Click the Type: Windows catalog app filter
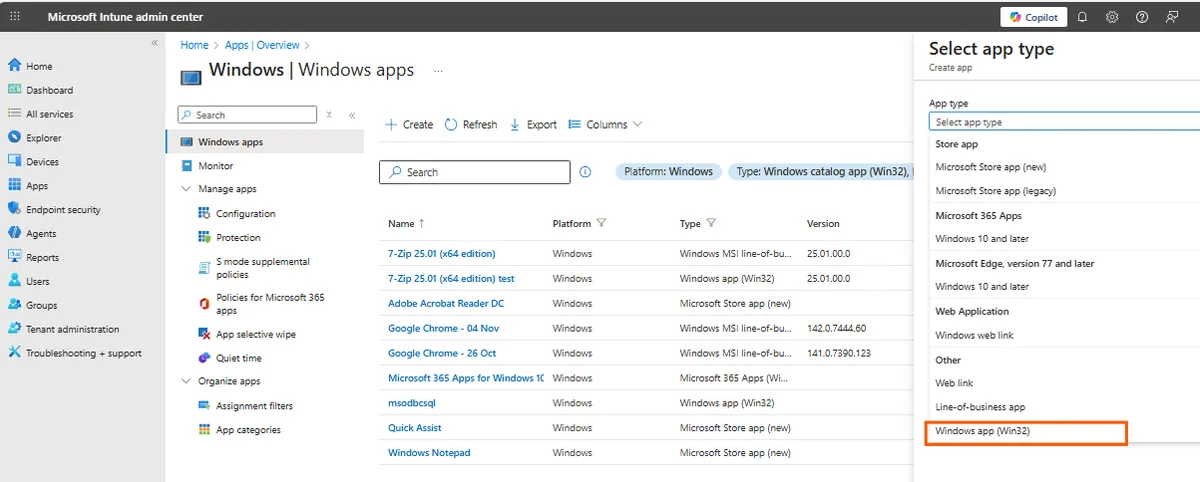1200x482 pixels. coord(821,172)
